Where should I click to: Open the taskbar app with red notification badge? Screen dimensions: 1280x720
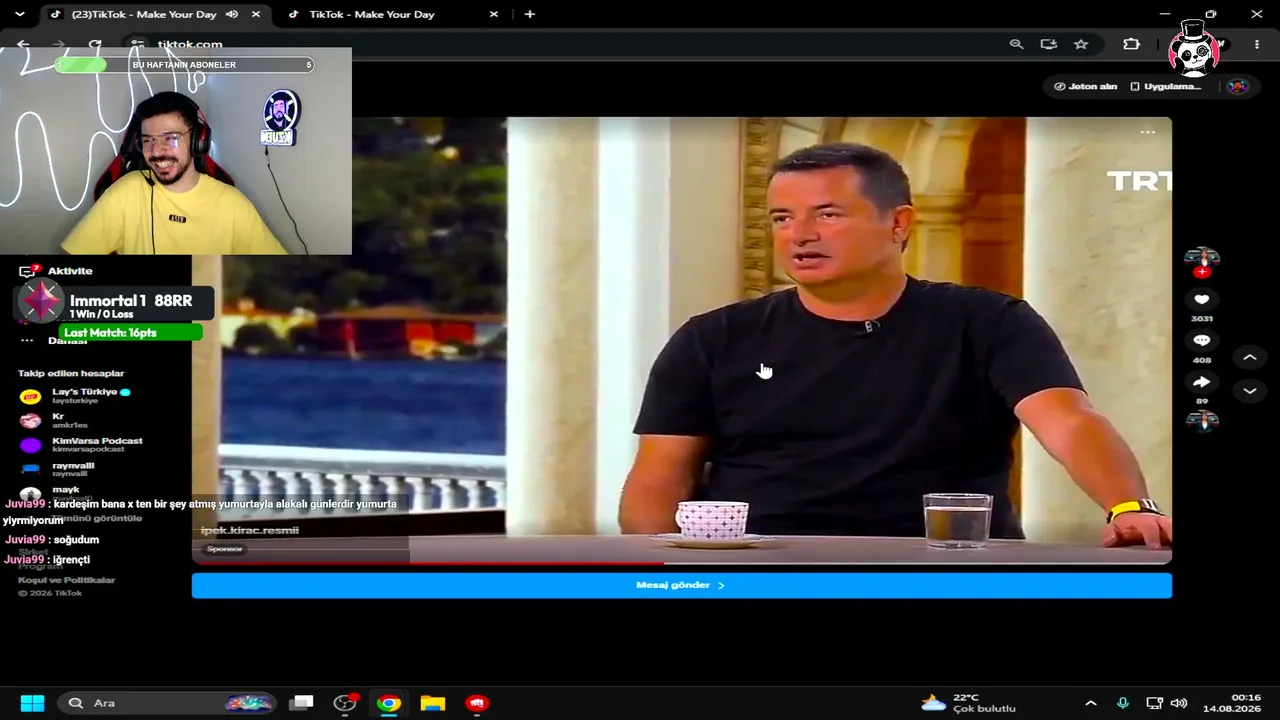(x=346, y=703)
